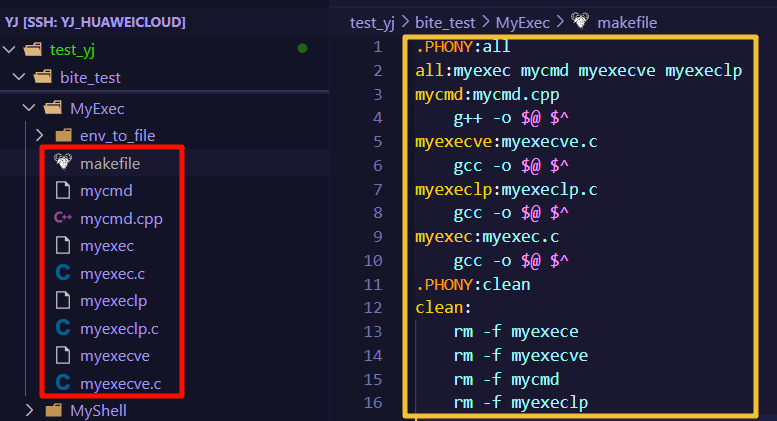The width and height of the screenshot is (777, 421).
Task: Open myexecve.c in the editor
Action: click(120, 384)
